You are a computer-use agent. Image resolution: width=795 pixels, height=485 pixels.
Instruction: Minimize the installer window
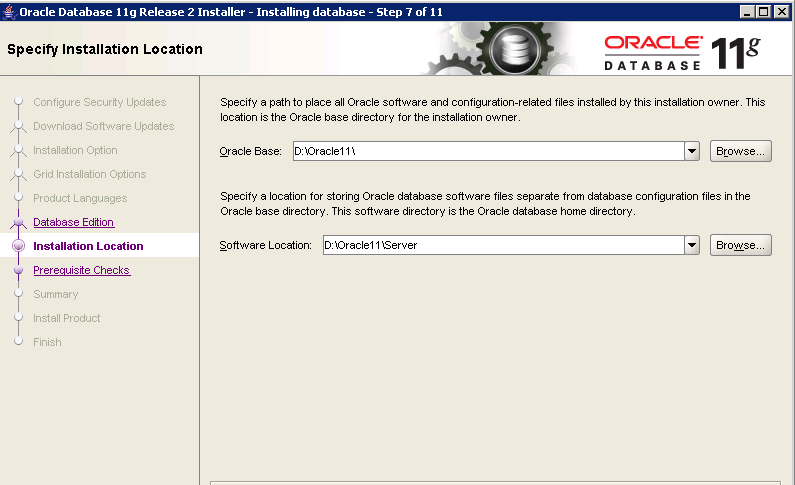[x=747, y=11]
